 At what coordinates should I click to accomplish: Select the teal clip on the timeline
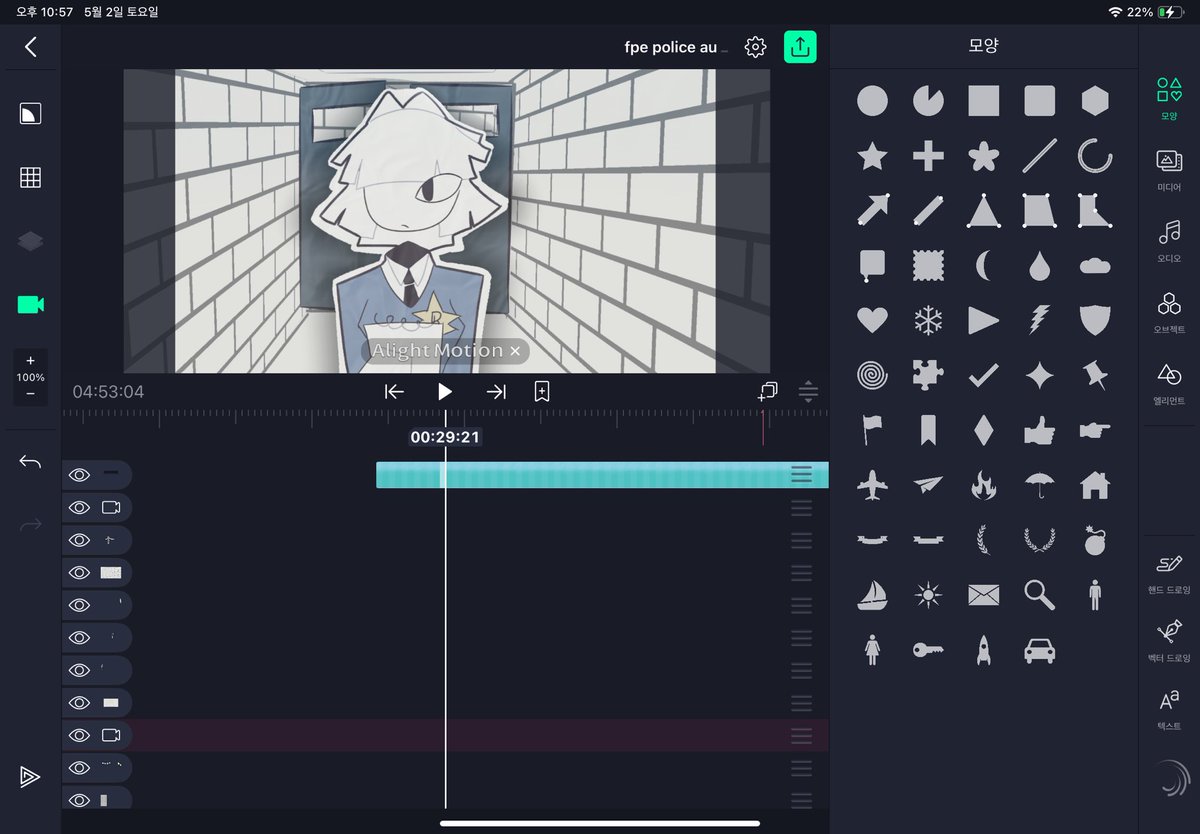click(602, 475)
